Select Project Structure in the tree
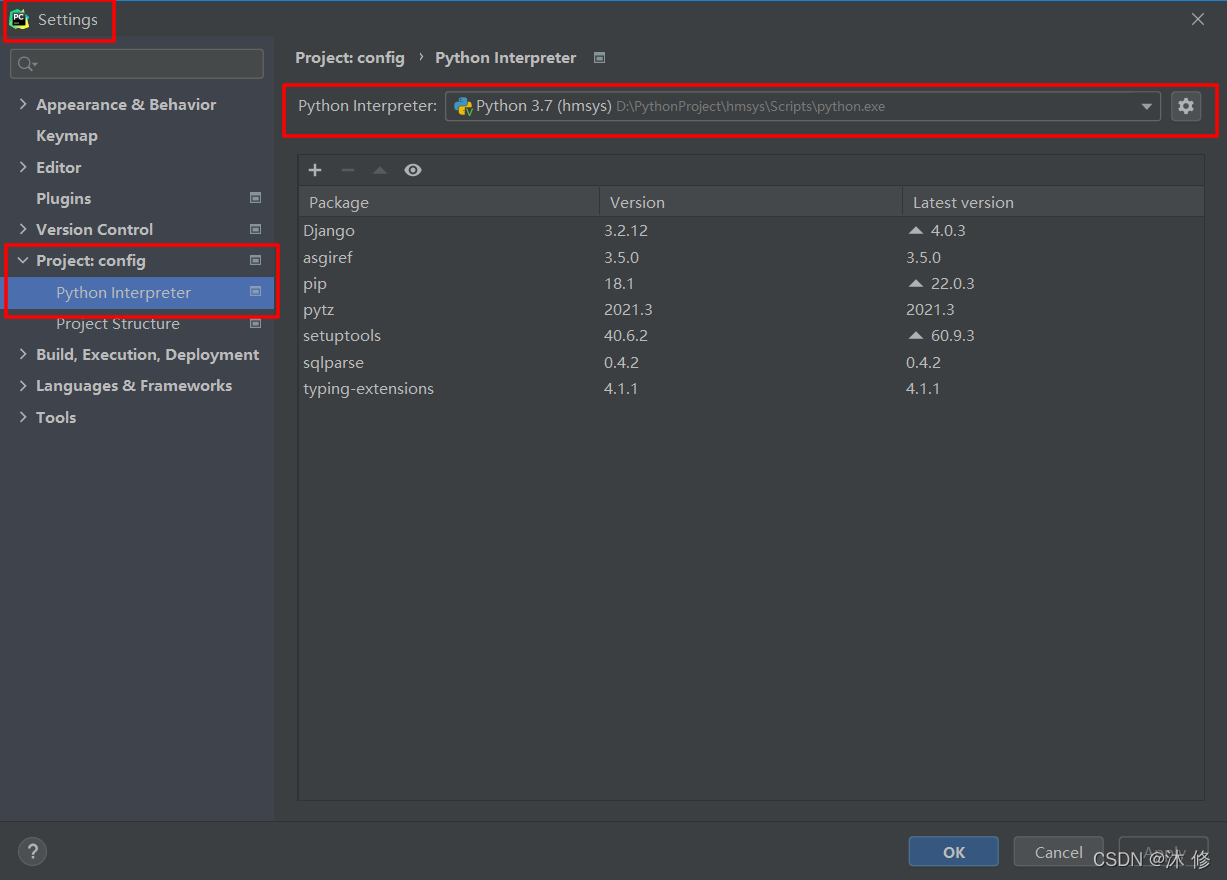Viewport: 1227px width, 880px height. [118, 323]
